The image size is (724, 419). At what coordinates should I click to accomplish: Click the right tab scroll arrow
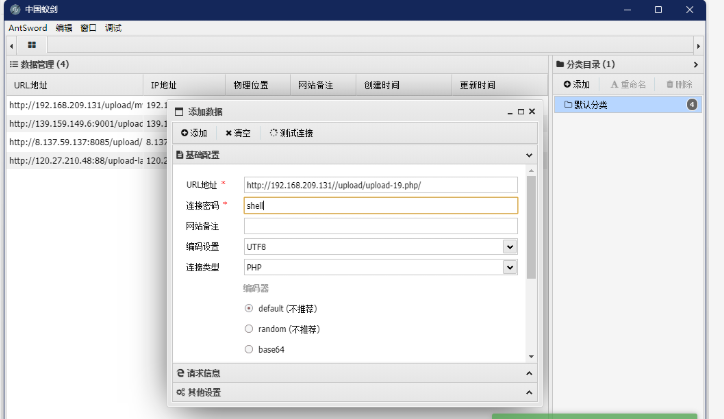698,46
